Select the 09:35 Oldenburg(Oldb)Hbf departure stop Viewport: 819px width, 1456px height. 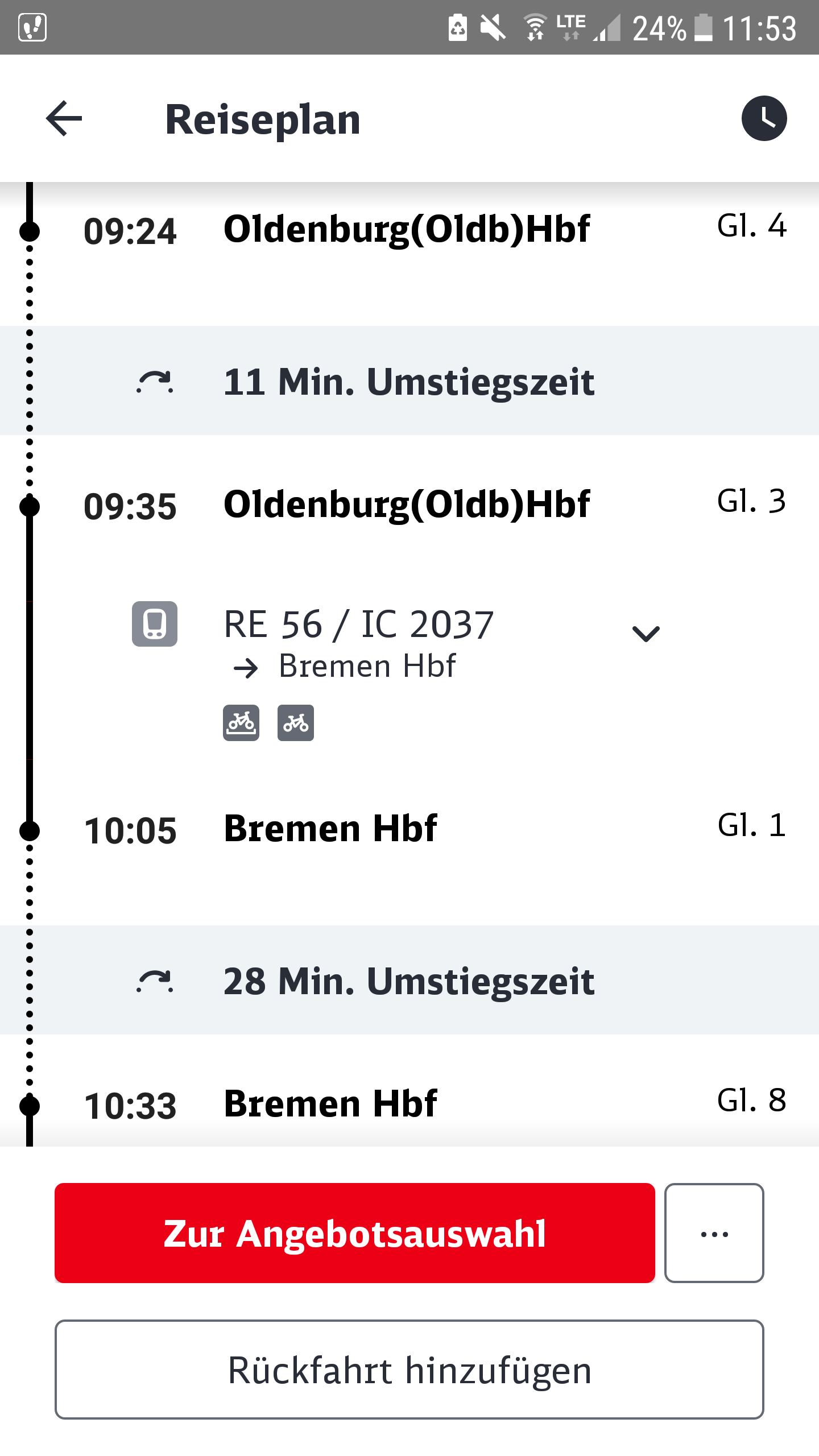tap(407, 504)
